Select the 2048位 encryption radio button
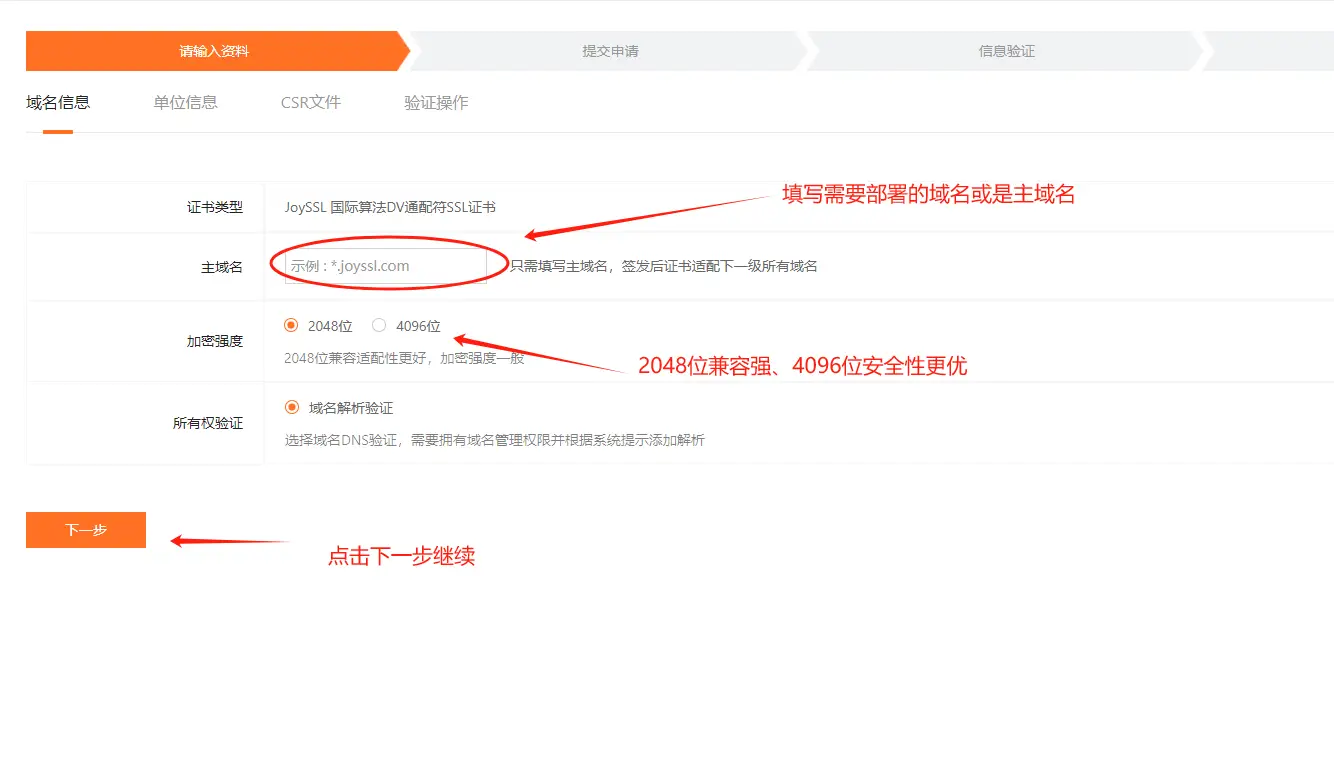Viewport: 1334px width, 781px height. tap(291, 325)
